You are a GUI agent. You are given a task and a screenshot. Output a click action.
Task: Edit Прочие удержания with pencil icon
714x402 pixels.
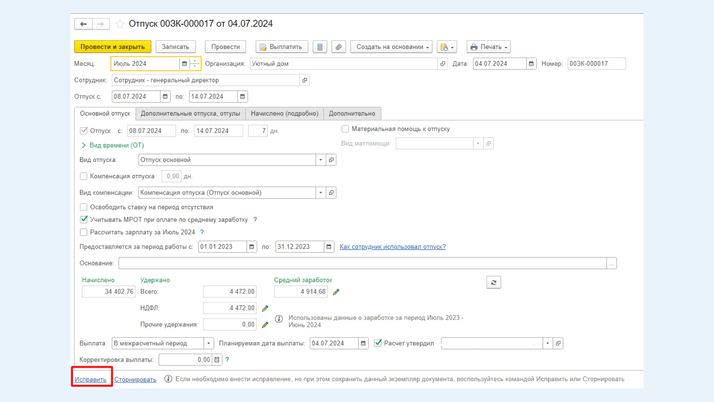click(x=265, y=325)
